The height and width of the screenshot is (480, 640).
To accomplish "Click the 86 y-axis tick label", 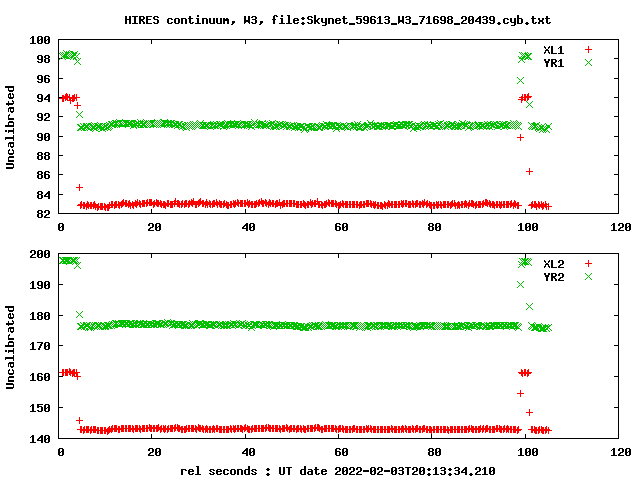I will 43,175.
